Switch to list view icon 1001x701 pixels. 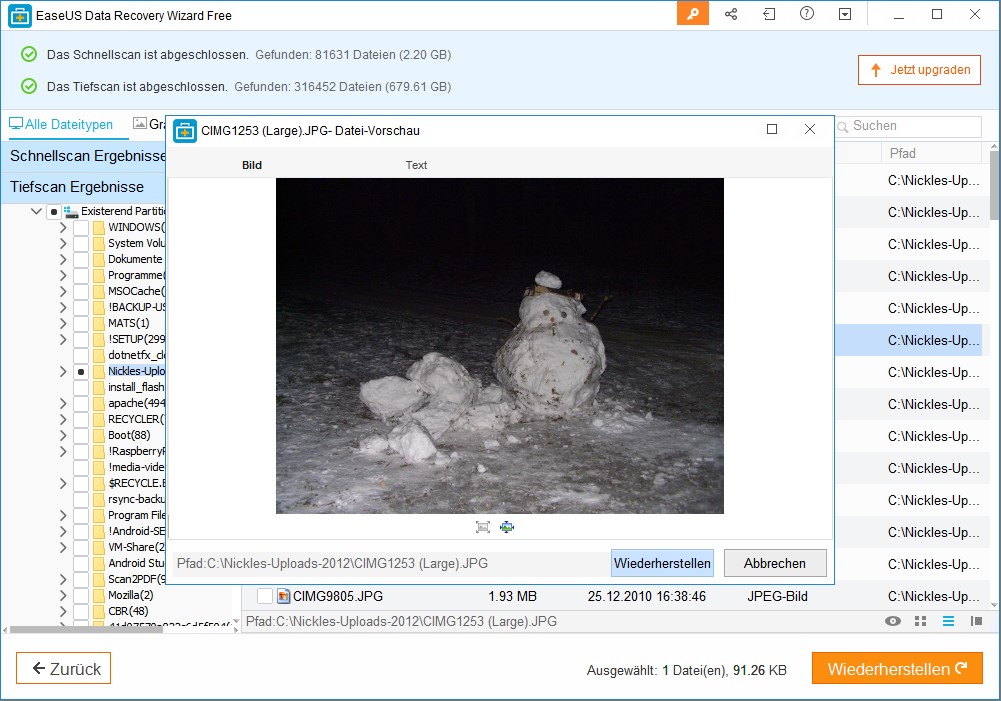pyautogui.click(x=949, y=621)
